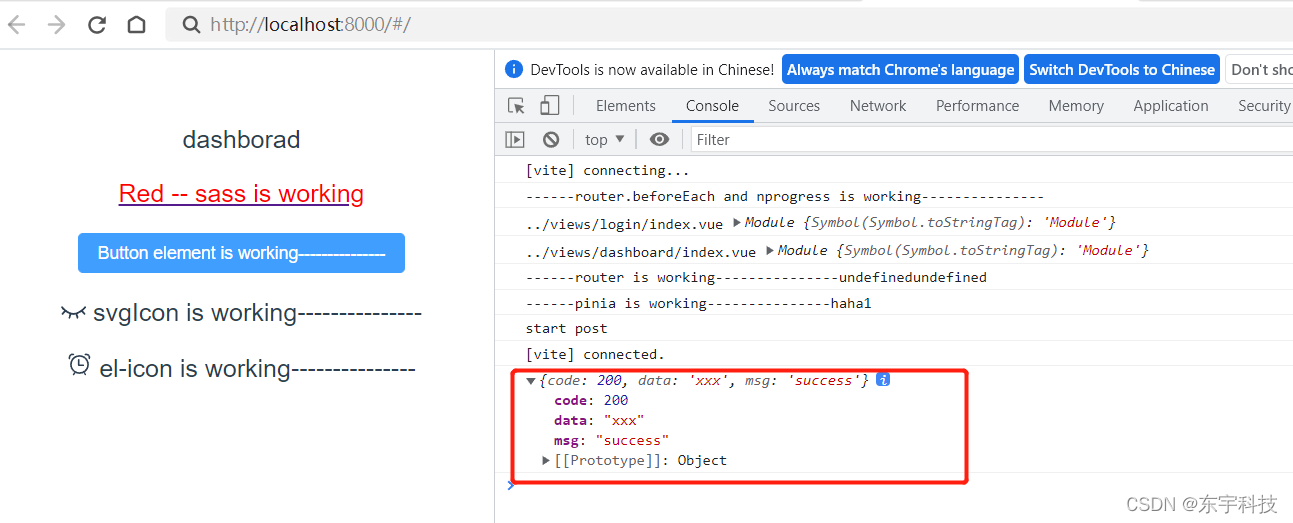The width and height of the screenshot is (1293, 523).
Task: Create a live expression with eye icon
Action: coord(659,139)
